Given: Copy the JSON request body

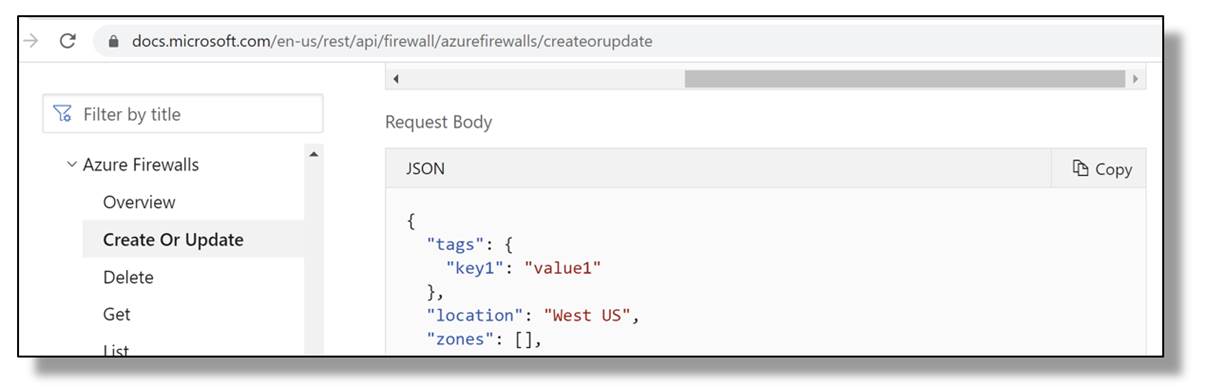Looking at the screenshot, I should [1101, 169].
